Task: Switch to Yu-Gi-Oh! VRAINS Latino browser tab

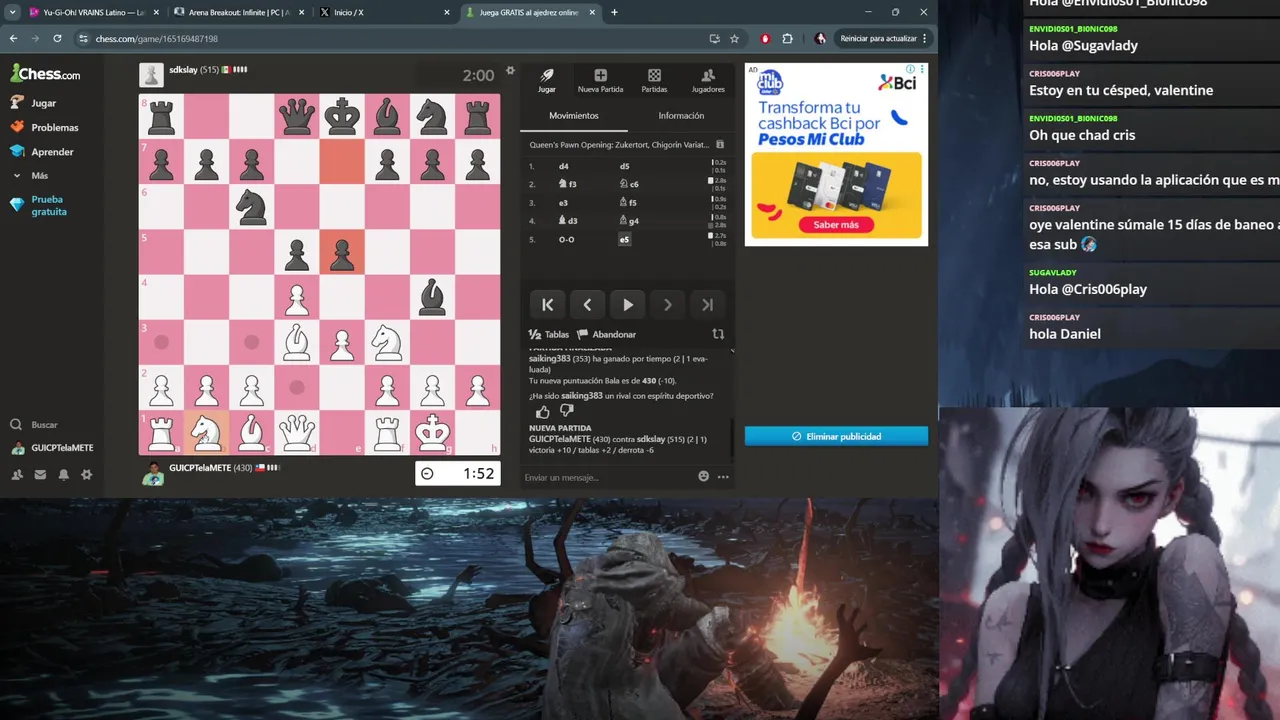Action: 93,12
